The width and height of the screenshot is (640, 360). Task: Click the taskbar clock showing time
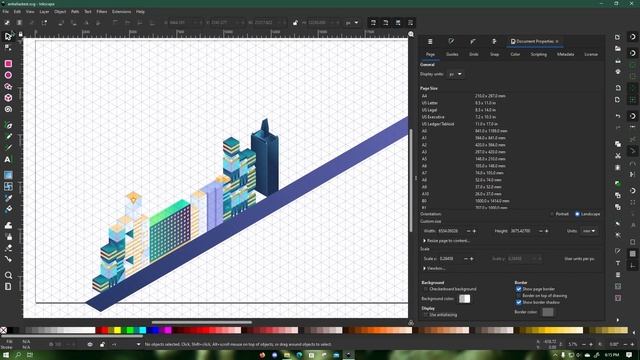611,355
